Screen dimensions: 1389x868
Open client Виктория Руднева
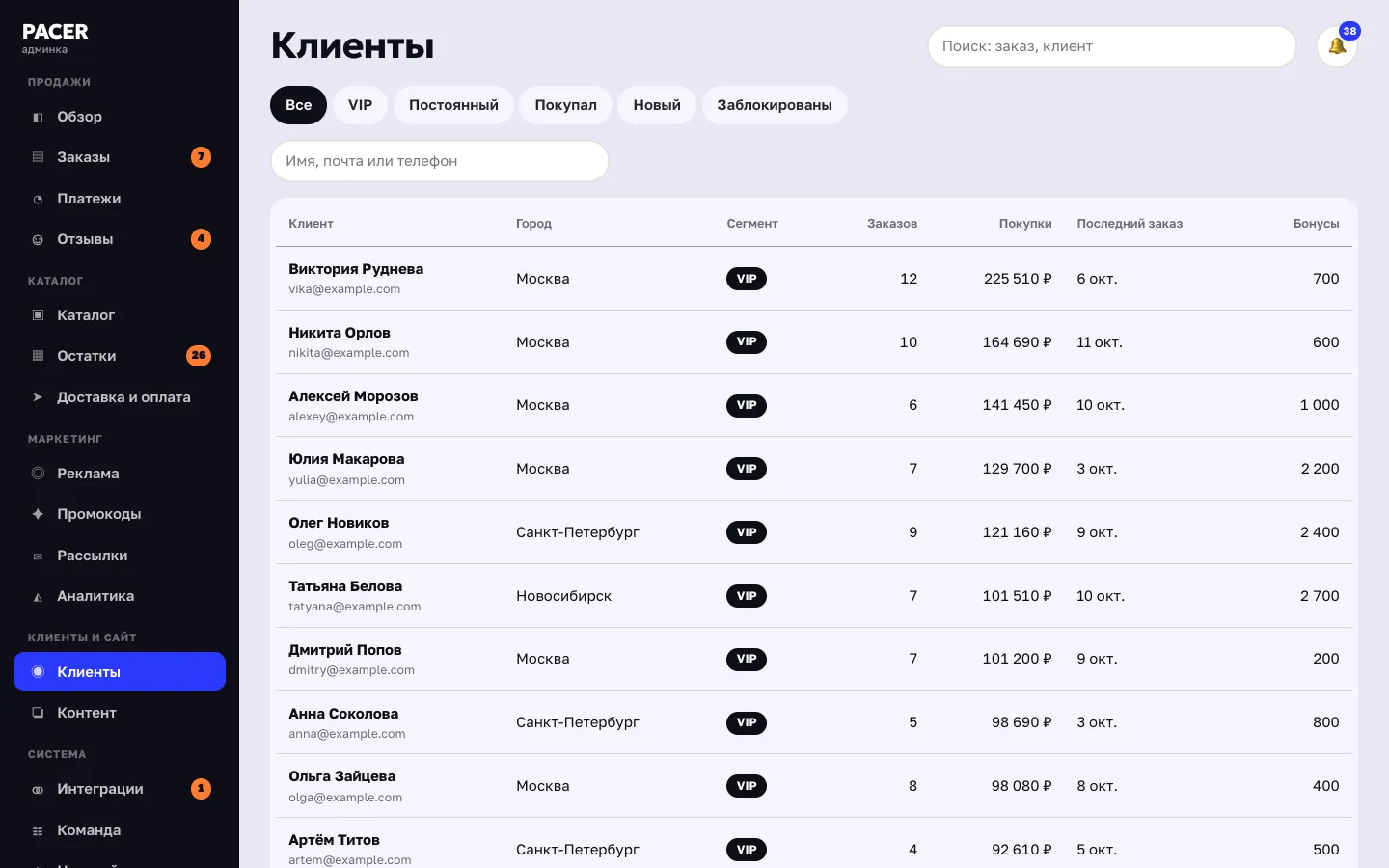click(x=356, y=269)
